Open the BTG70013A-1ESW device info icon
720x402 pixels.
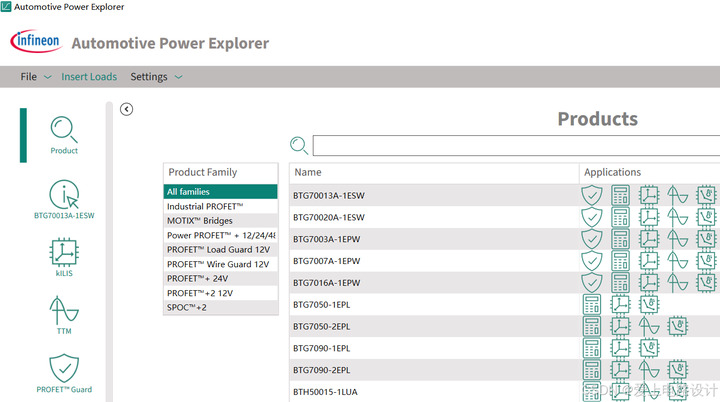[x=64, y=195]
